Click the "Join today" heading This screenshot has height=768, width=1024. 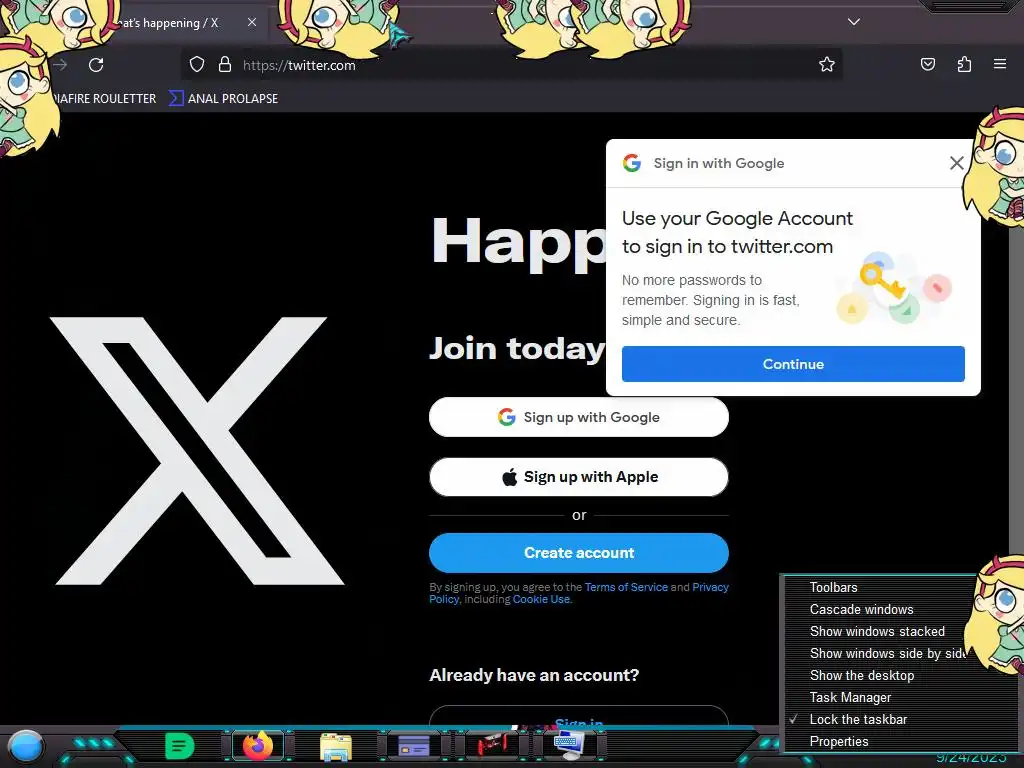[x=517, y=349]
